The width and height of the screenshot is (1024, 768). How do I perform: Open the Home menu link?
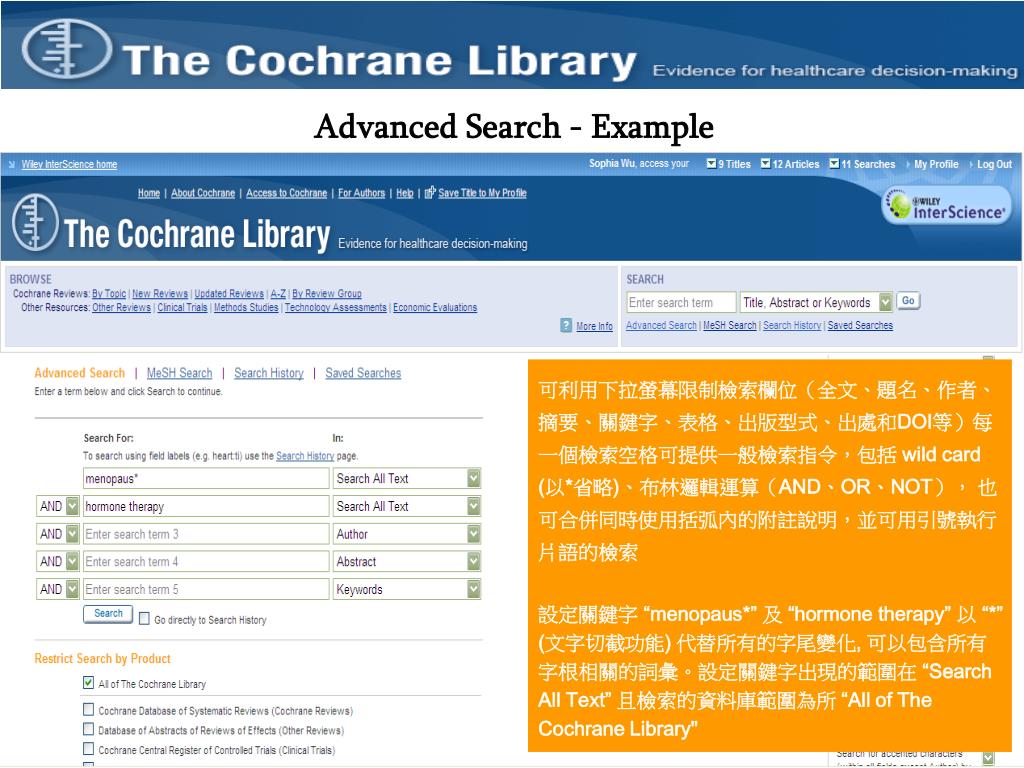(149, 193)
